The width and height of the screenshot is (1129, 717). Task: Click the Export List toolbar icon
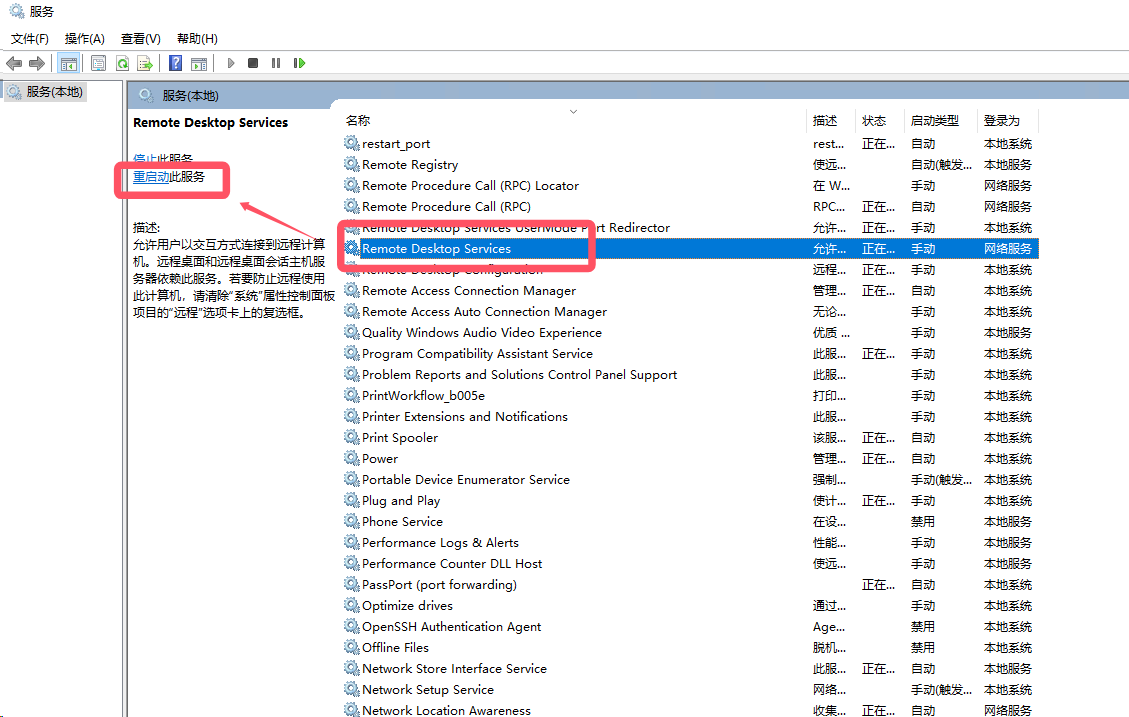145,64
